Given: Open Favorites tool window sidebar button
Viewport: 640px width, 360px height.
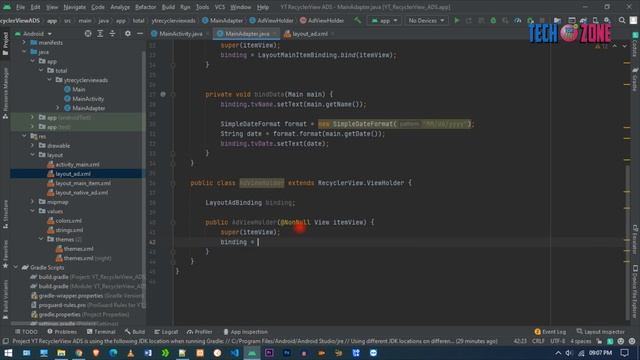Looking at the screenshot, I should click(5, 254).
